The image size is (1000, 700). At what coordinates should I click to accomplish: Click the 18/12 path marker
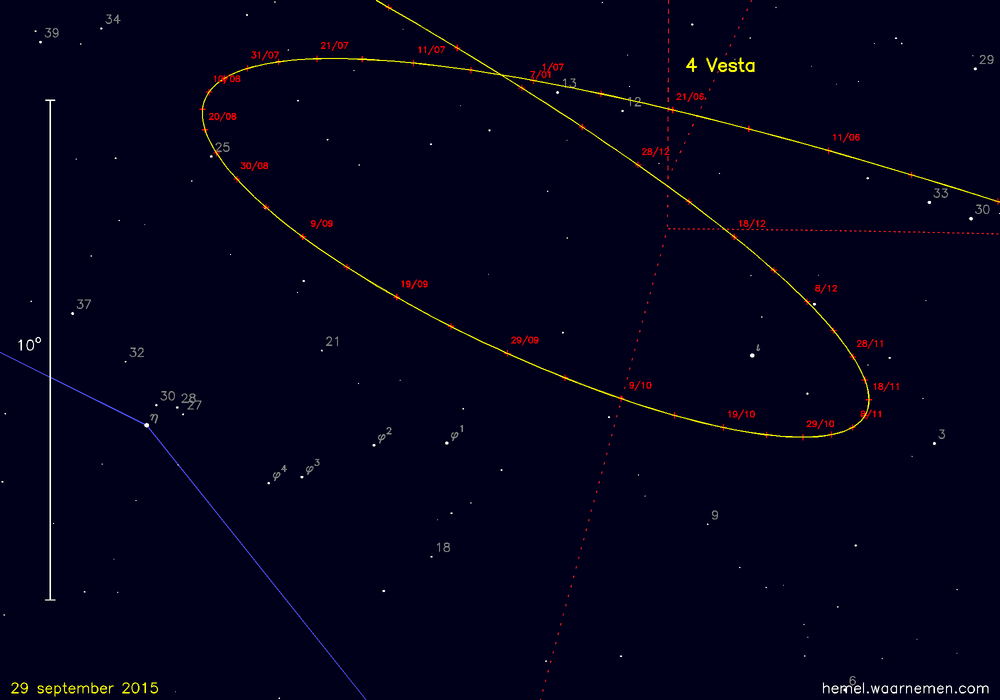click(x=751, y=224)
